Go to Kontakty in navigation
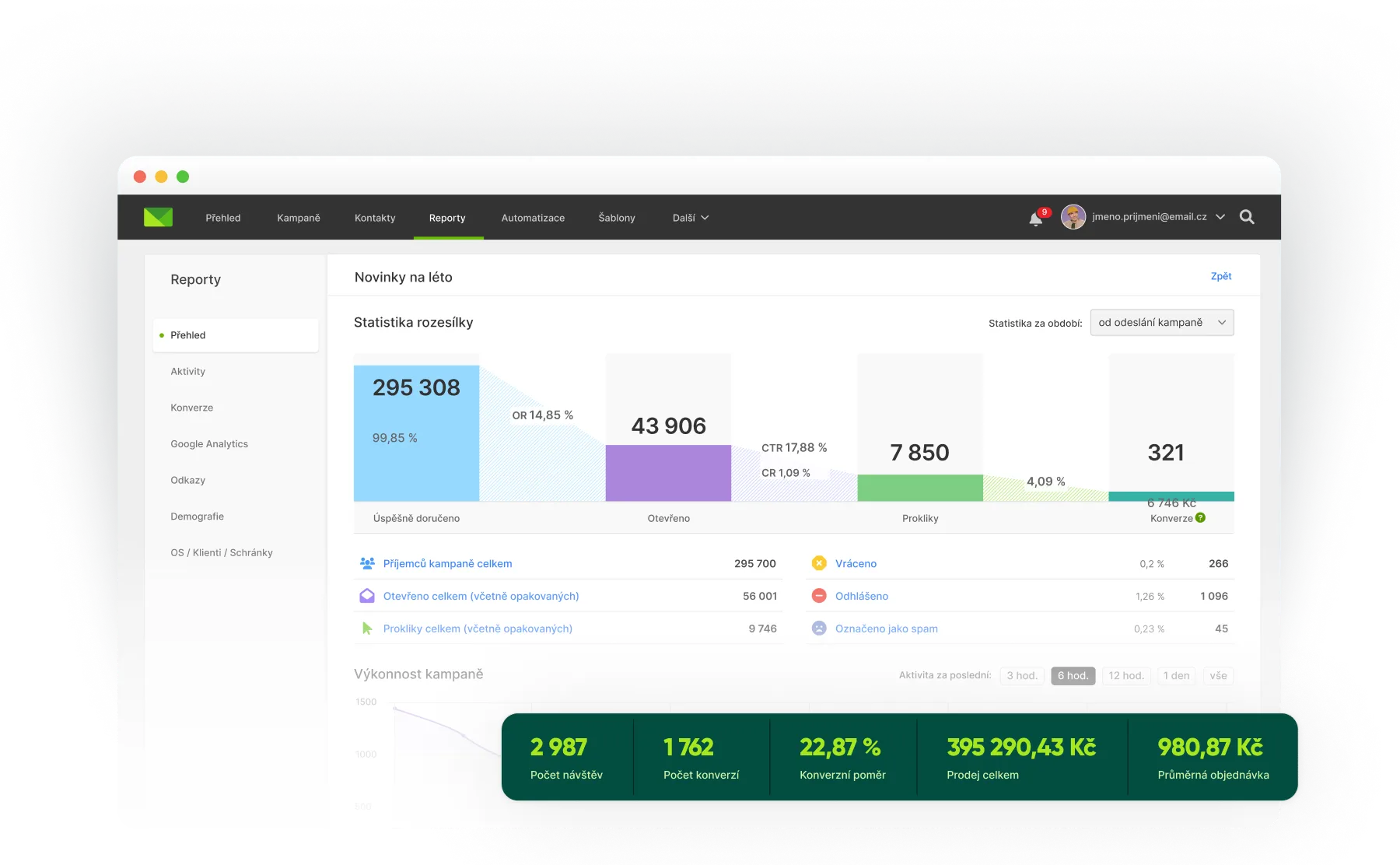 375,218
